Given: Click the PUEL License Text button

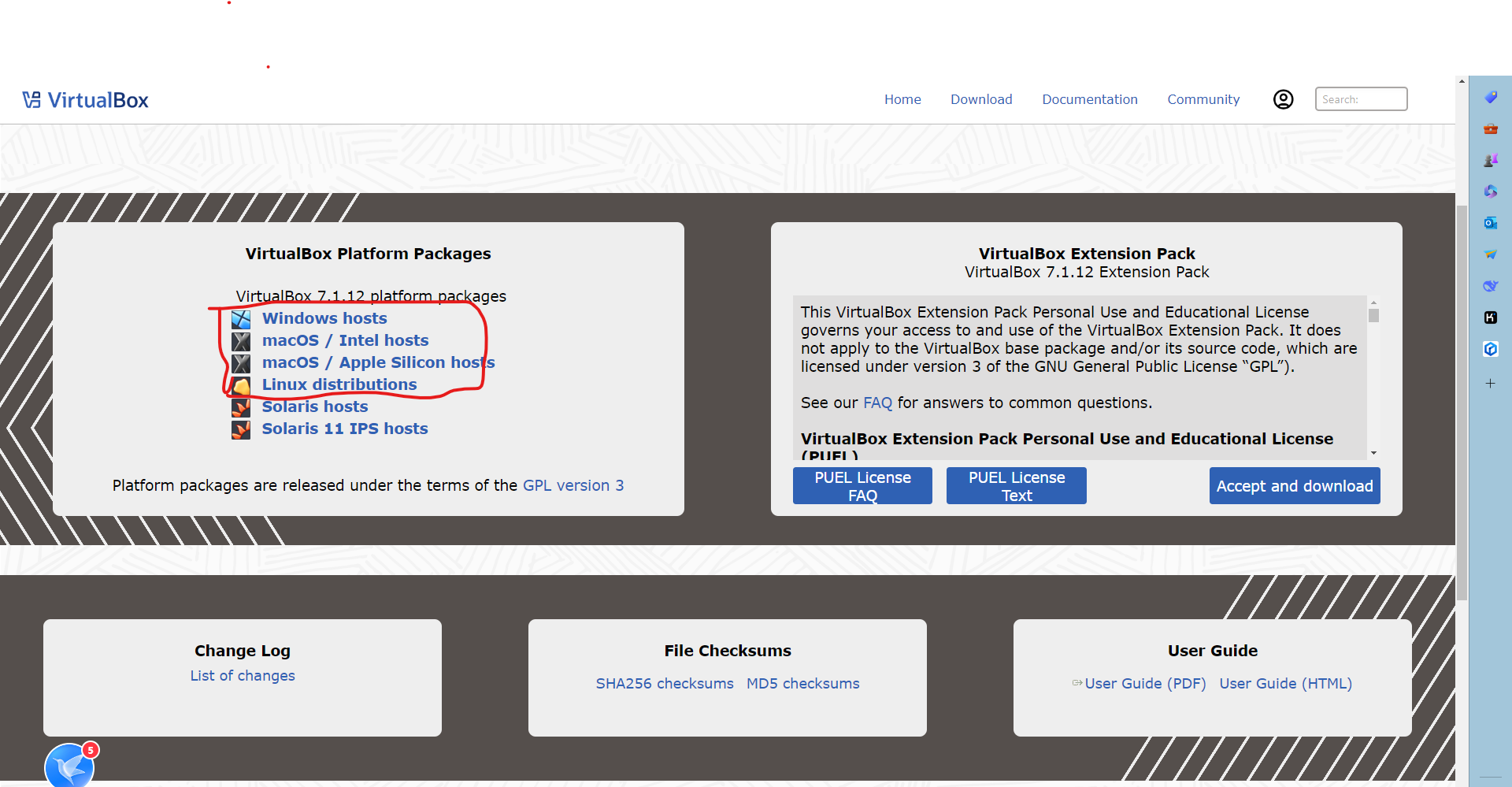Looking at the screenshot, I should point(1017,485).
